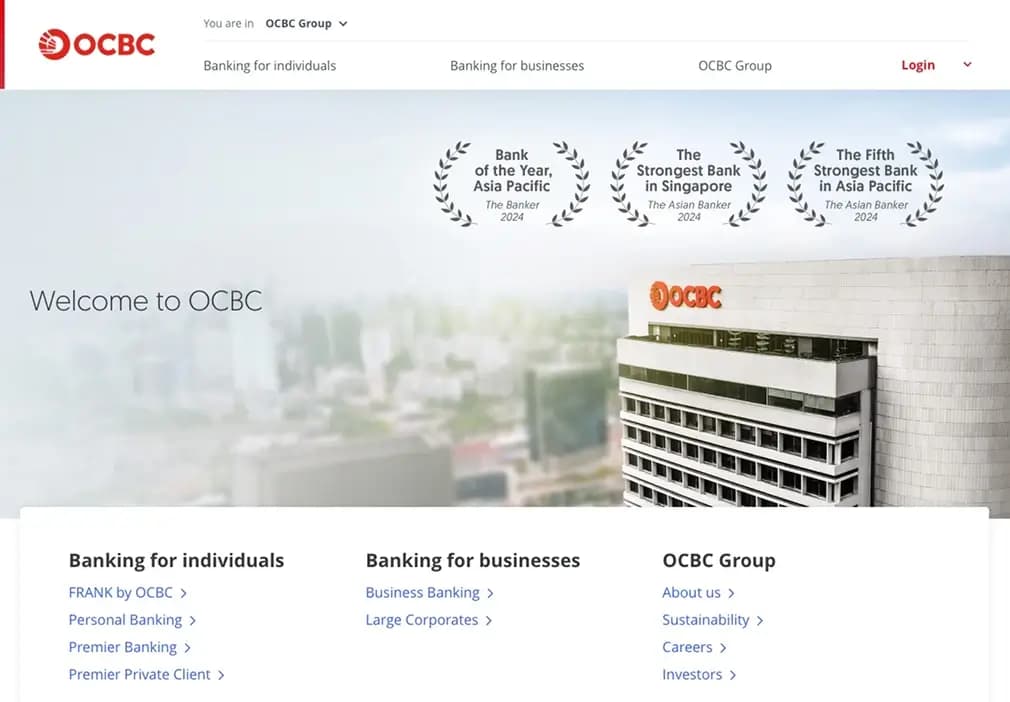
Task: Click the arrow after Large Corporates
Action: tap(489, 621)
